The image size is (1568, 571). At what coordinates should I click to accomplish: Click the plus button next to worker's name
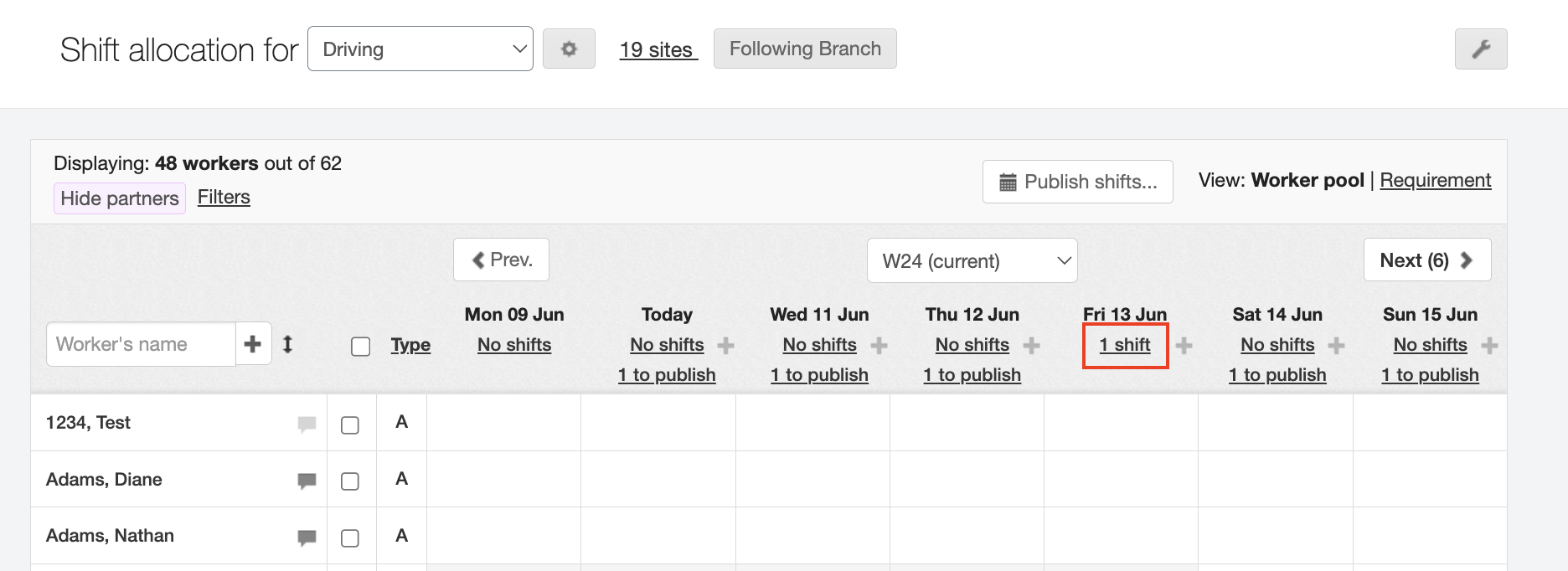click(253, 344)
